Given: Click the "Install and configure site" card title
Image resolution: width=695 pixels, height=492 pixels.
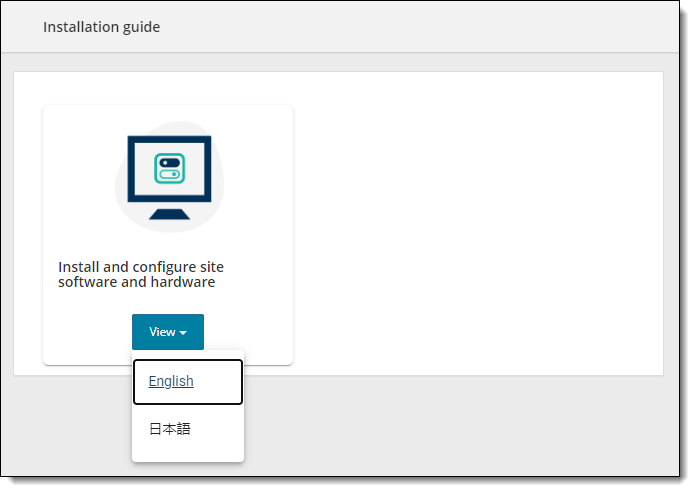Looking at the screenshot, I should click(x=141, y=267).
